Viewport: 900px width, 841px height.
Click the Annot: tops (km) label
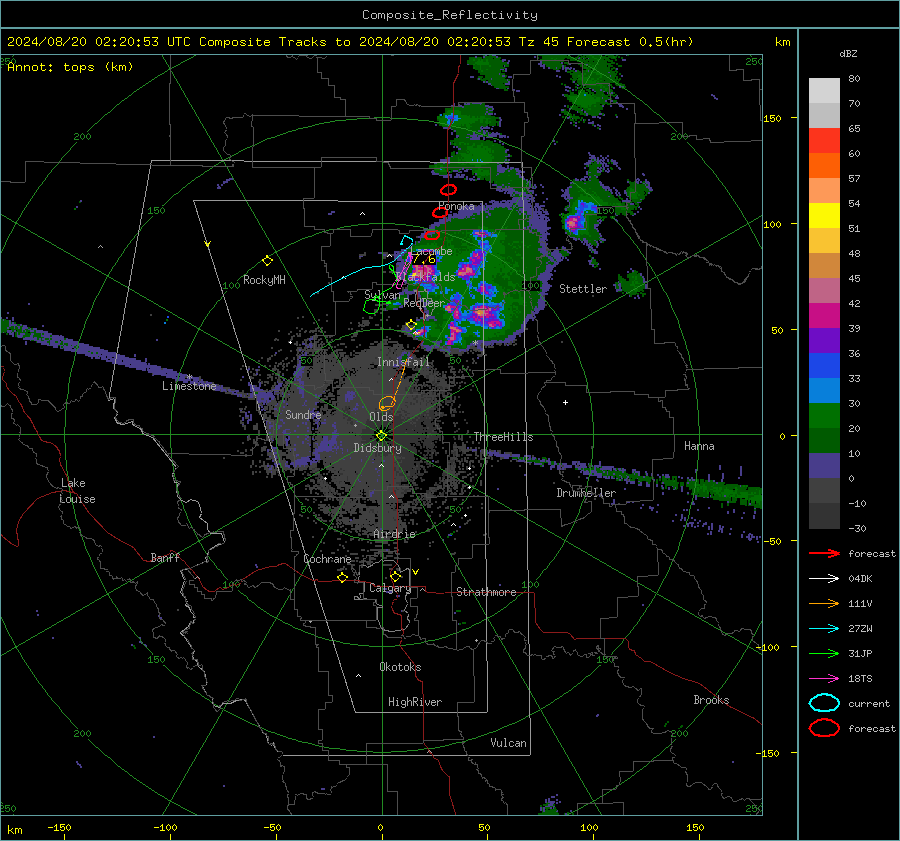(x=70, y=67)
